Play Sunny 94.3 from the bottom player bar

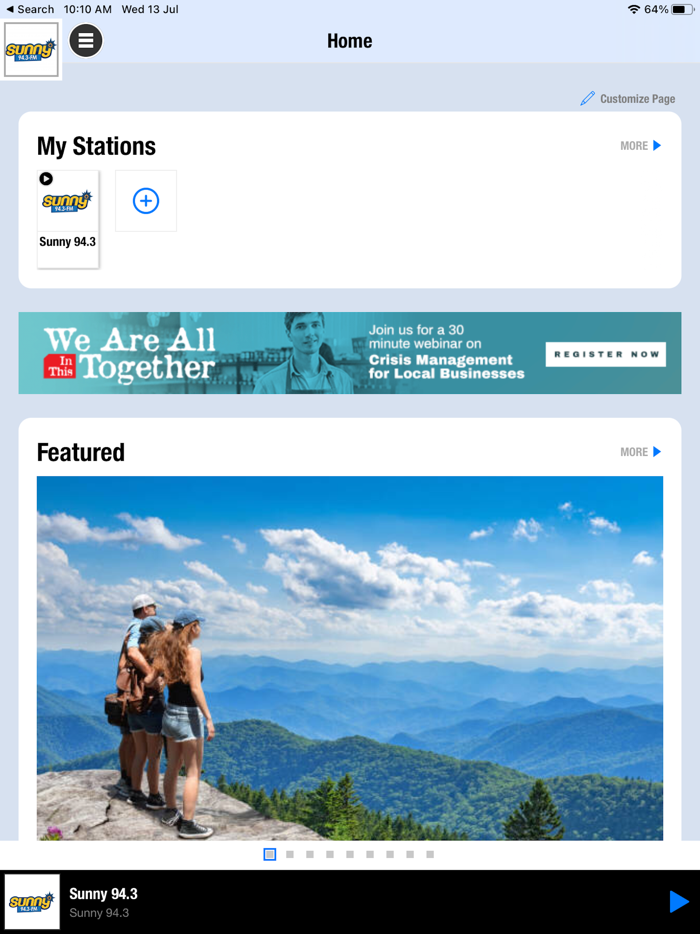(679, 901)
